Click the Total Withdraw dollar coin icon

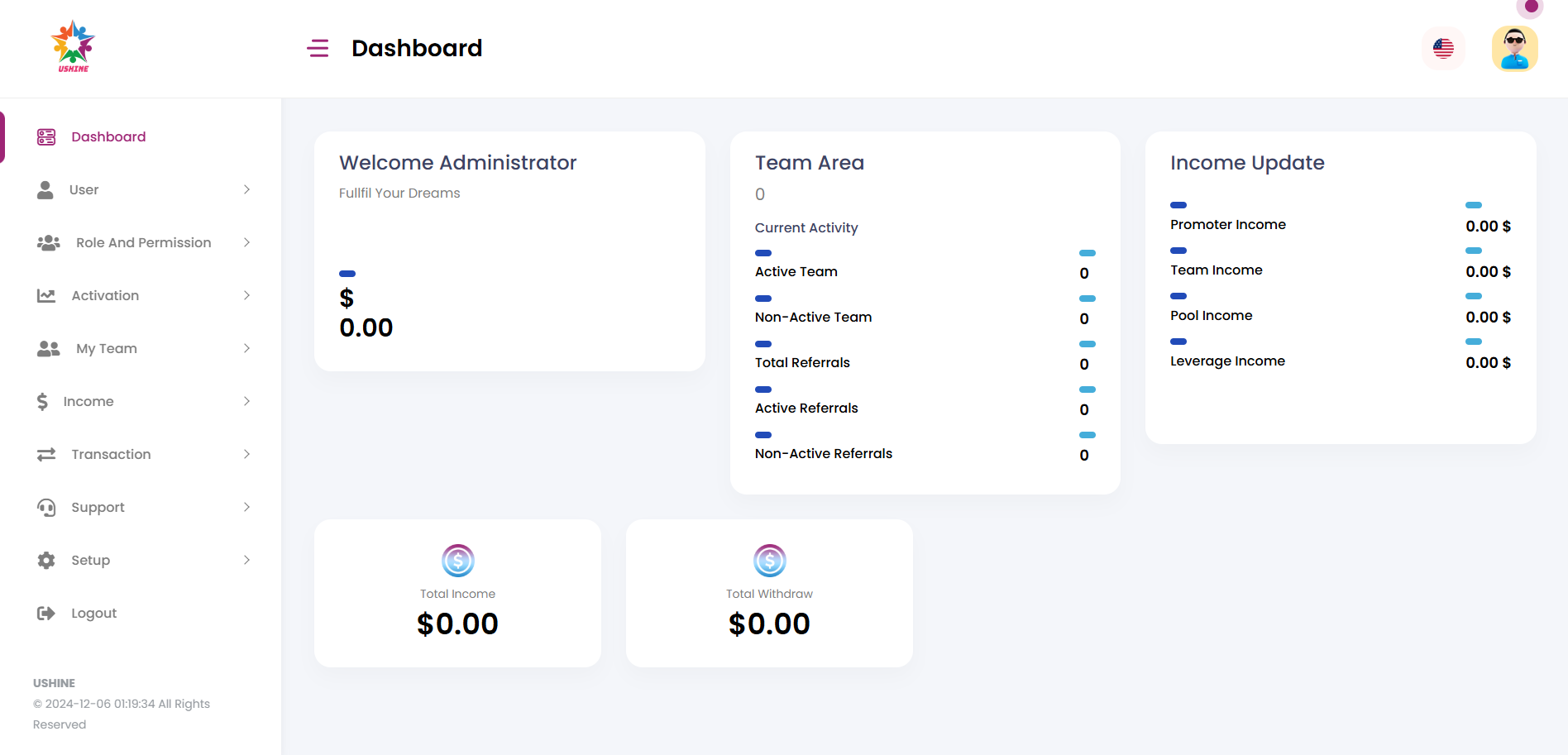coord(769,561)
